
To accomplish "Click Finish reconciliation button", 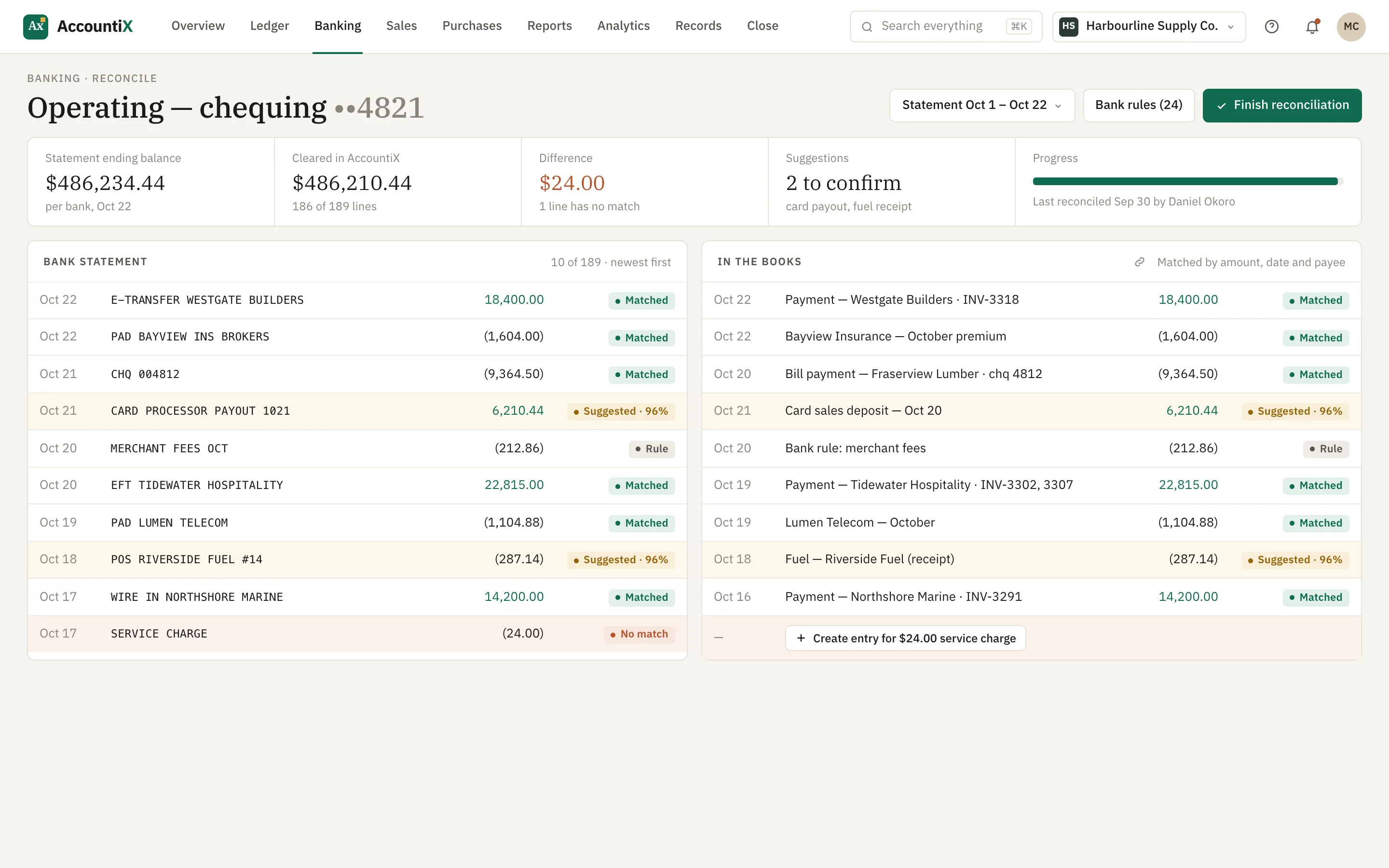I will [x=1281, y=105].
